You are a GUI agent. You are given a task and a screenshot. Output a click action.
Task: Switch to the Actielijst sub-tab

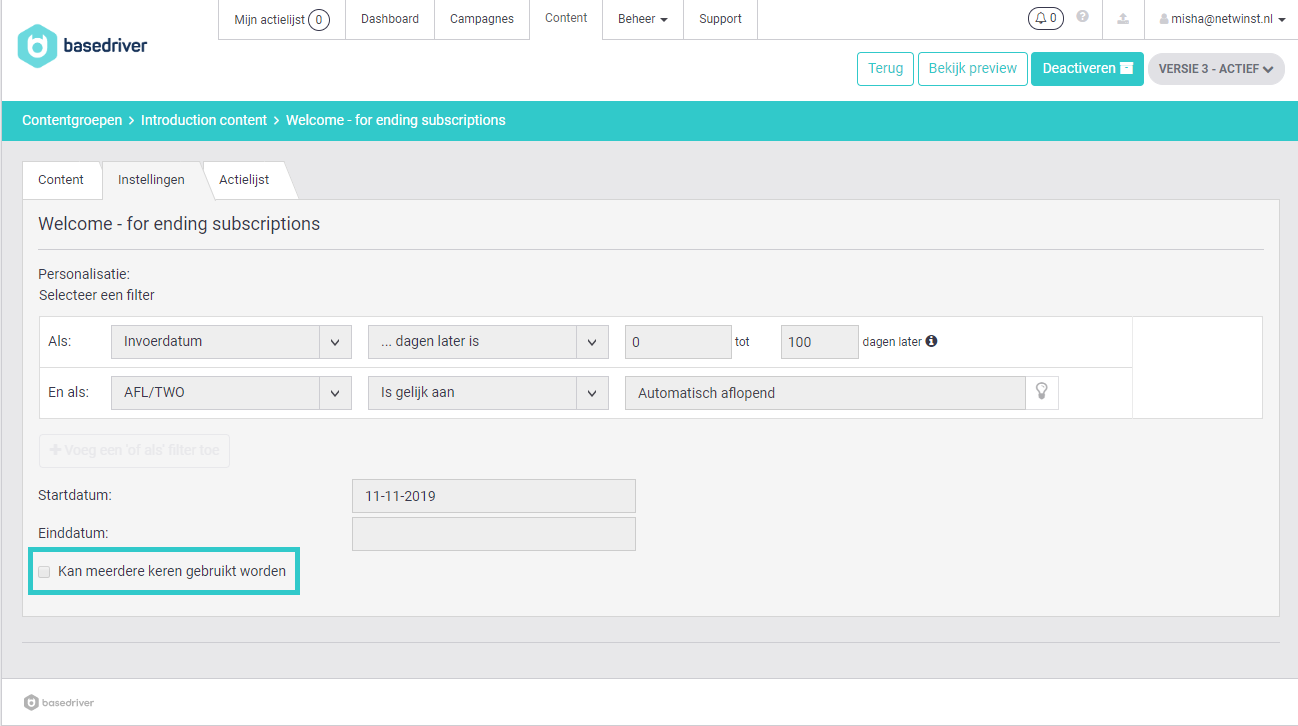(244, 180)
